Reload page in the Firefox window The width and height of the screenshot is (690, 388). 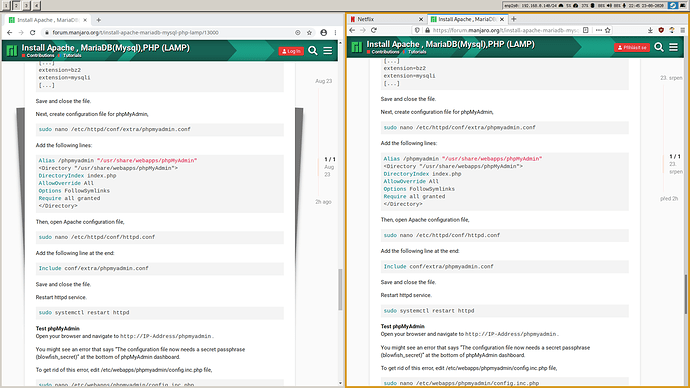click(x=374, y=30)
